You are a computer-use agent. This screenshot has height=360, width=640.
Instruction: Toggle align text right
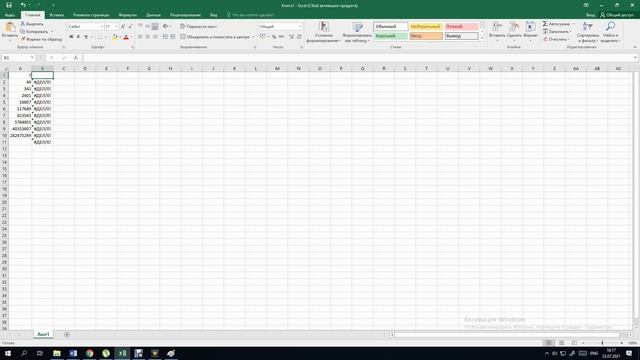[x=155, y=37]
